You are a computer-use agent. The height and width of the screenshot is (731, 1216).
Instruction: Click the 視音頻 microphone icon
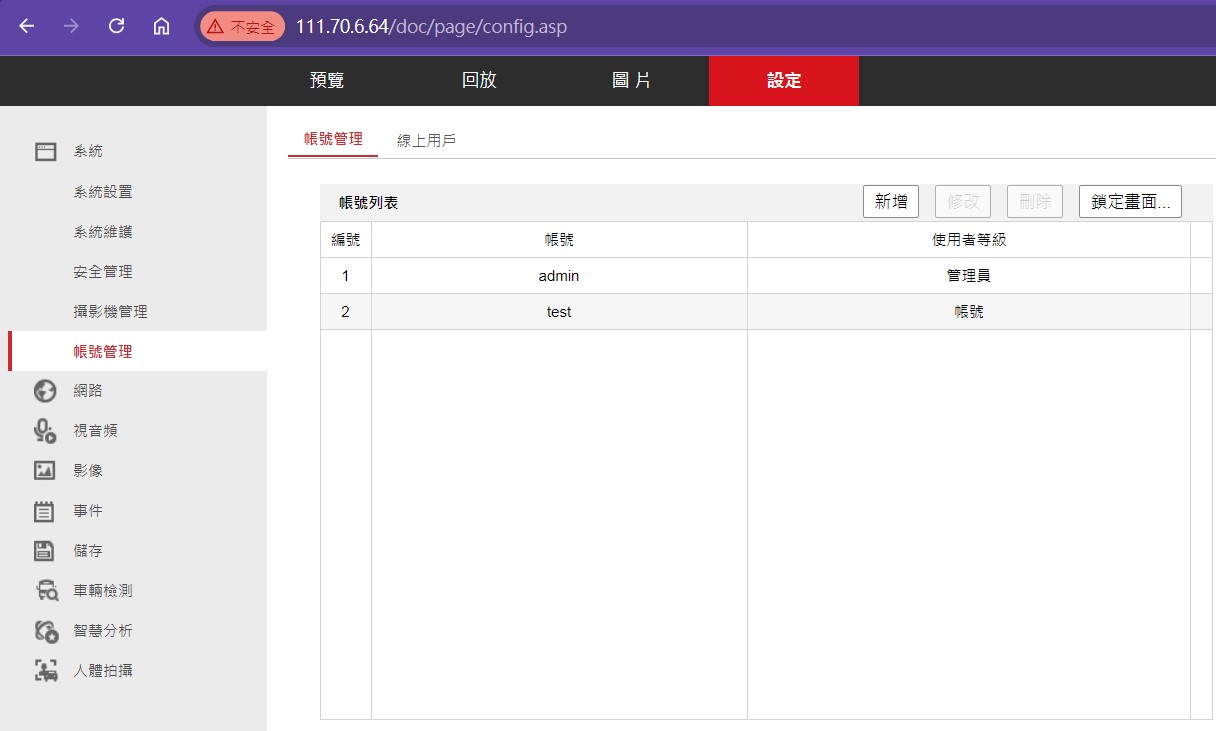tap(45, 431)
